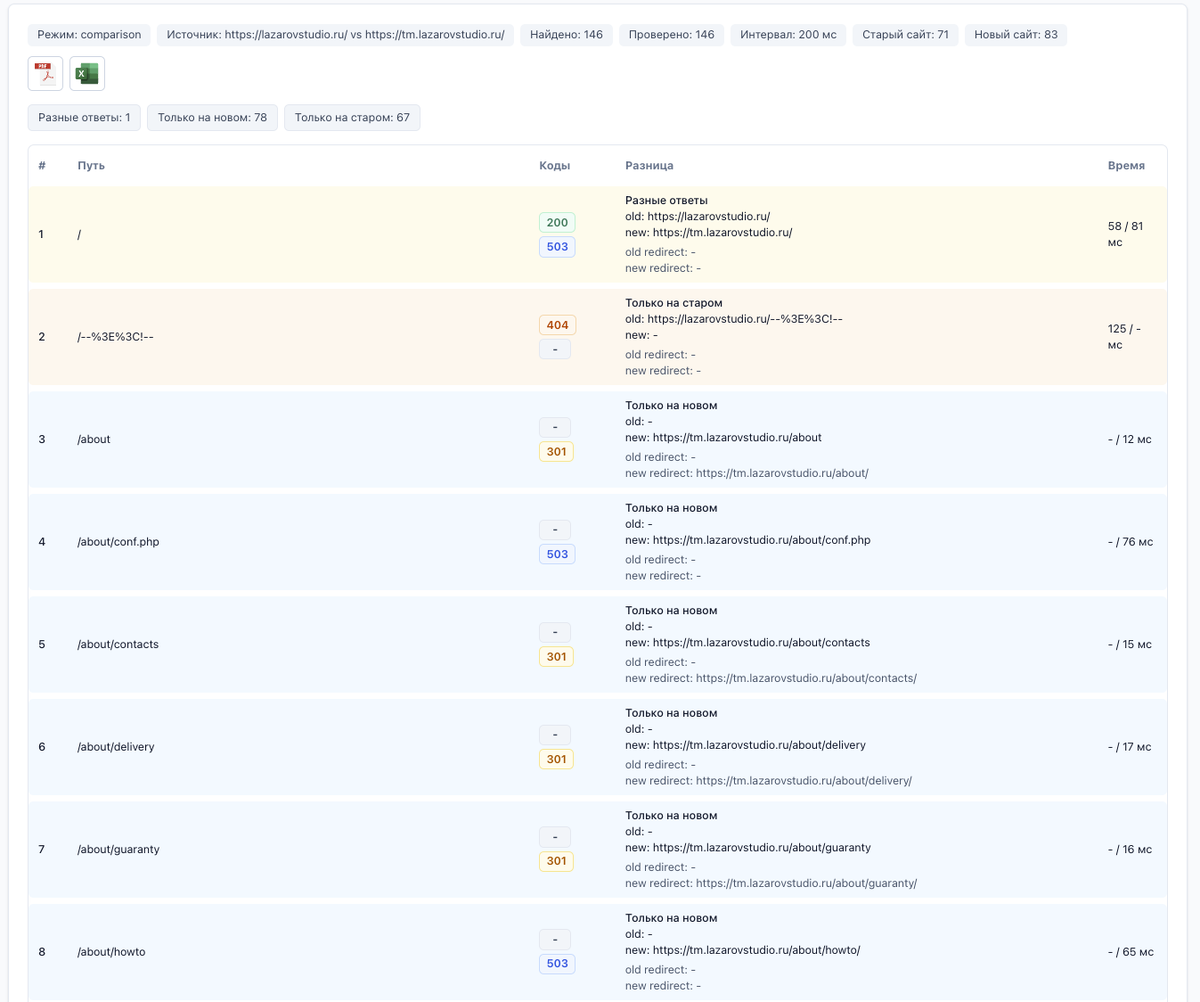Click the 301 code for /about/guaranty row
Viewport: 1200px width, 1002px height.
point(556,861)
